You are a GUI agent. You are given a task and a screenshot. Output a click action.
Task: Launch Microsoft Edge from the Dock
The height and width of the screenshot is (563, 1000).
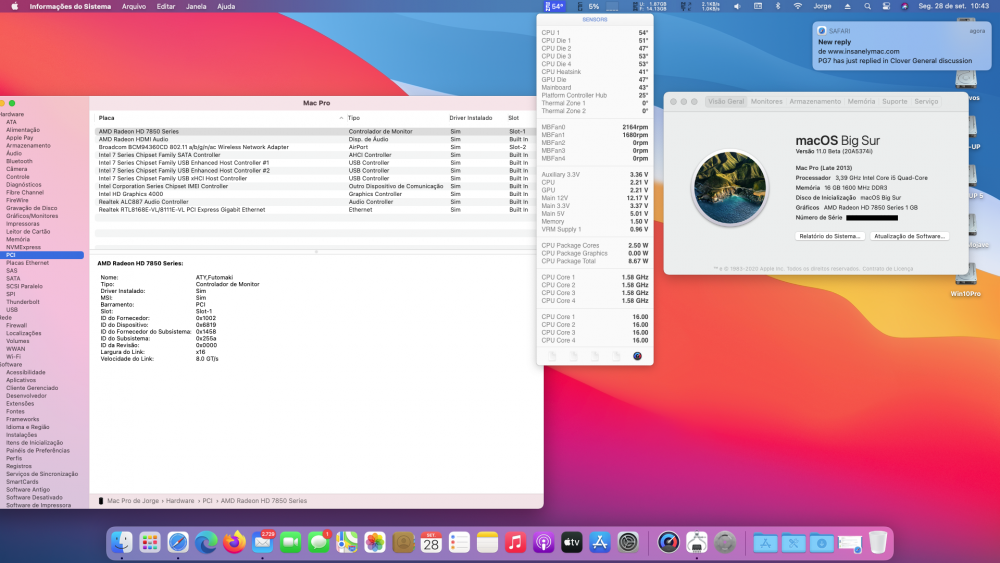pyautogui.click(x=206, y=543)
